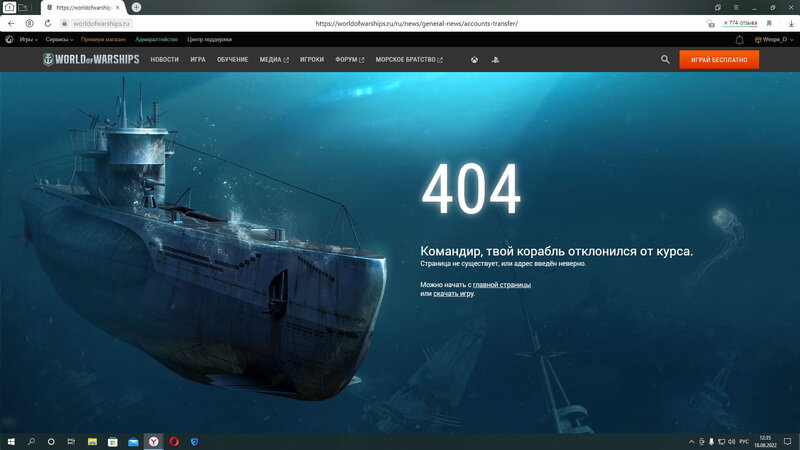
Task: Open the browser home tableau icon
Action: (9, 7)
